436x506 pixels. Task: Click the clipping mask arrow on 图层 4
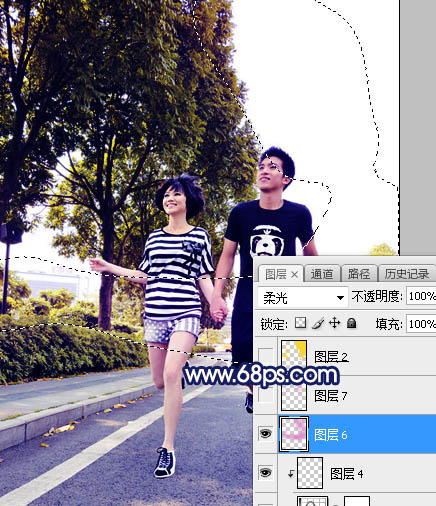tap(291, 473)
